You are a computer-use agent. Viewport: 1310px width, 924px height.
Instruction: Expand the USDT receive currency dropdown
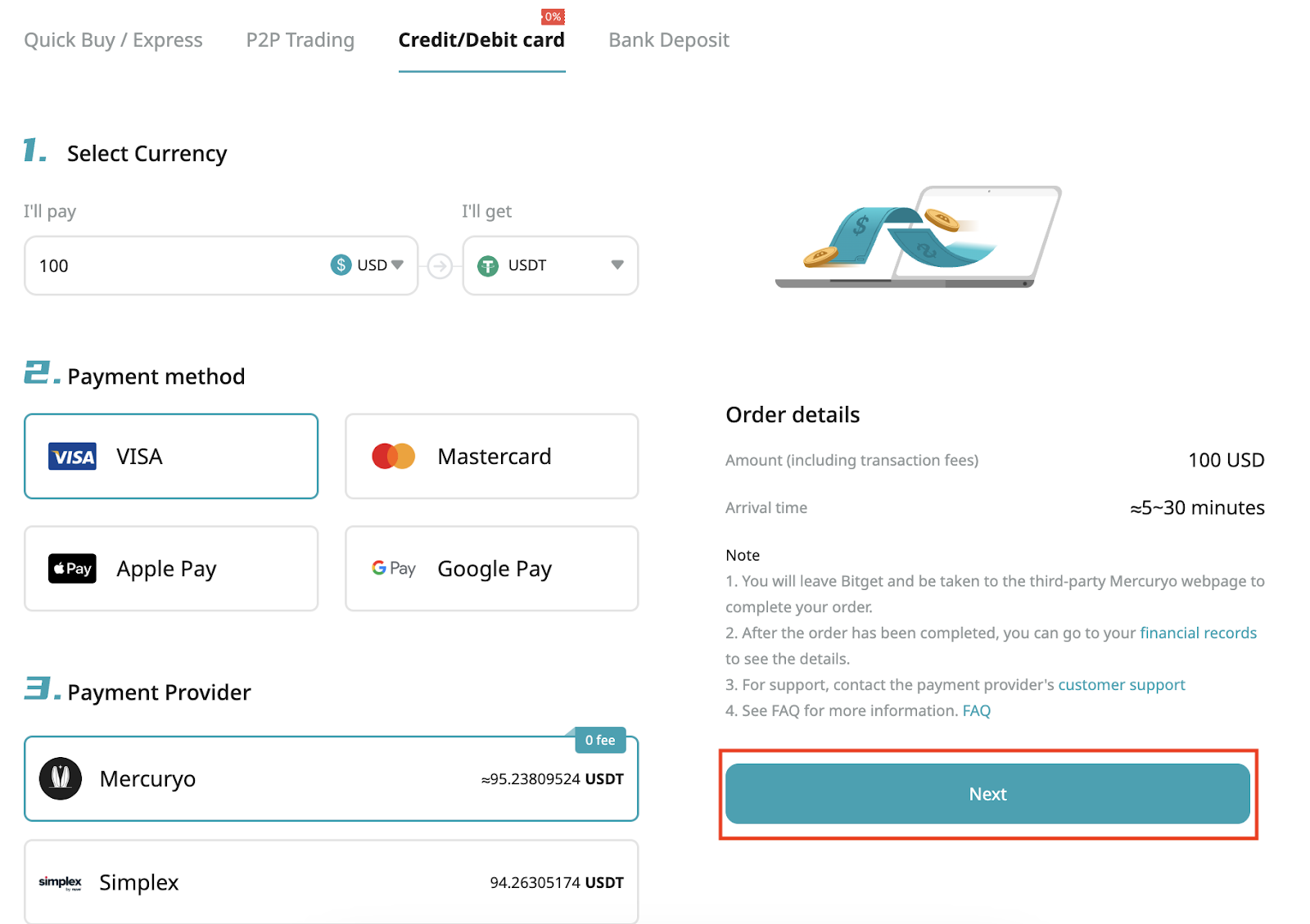coord(550,265)
